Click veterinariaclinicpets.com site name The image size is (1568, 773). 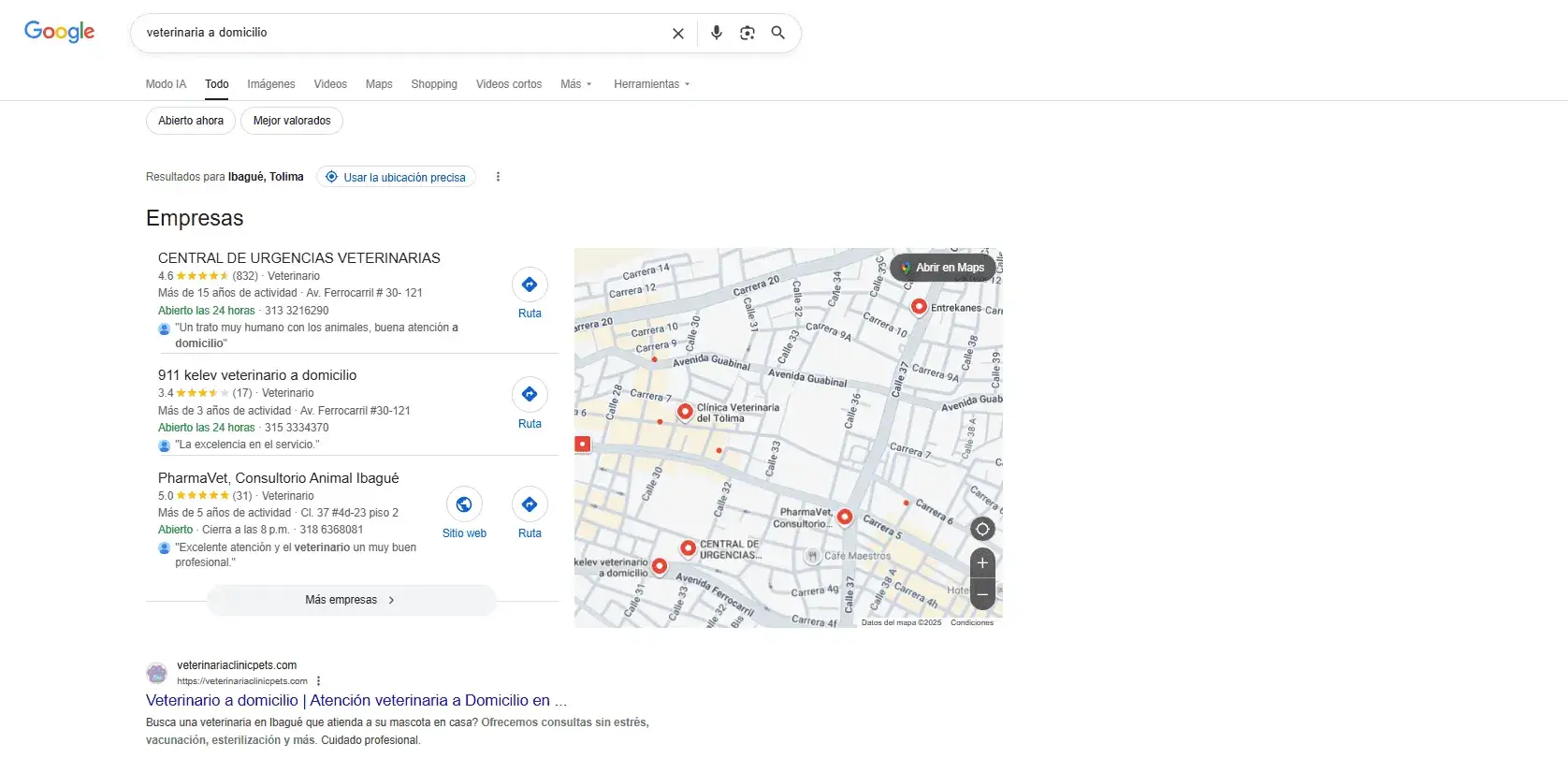click(237, 665)
